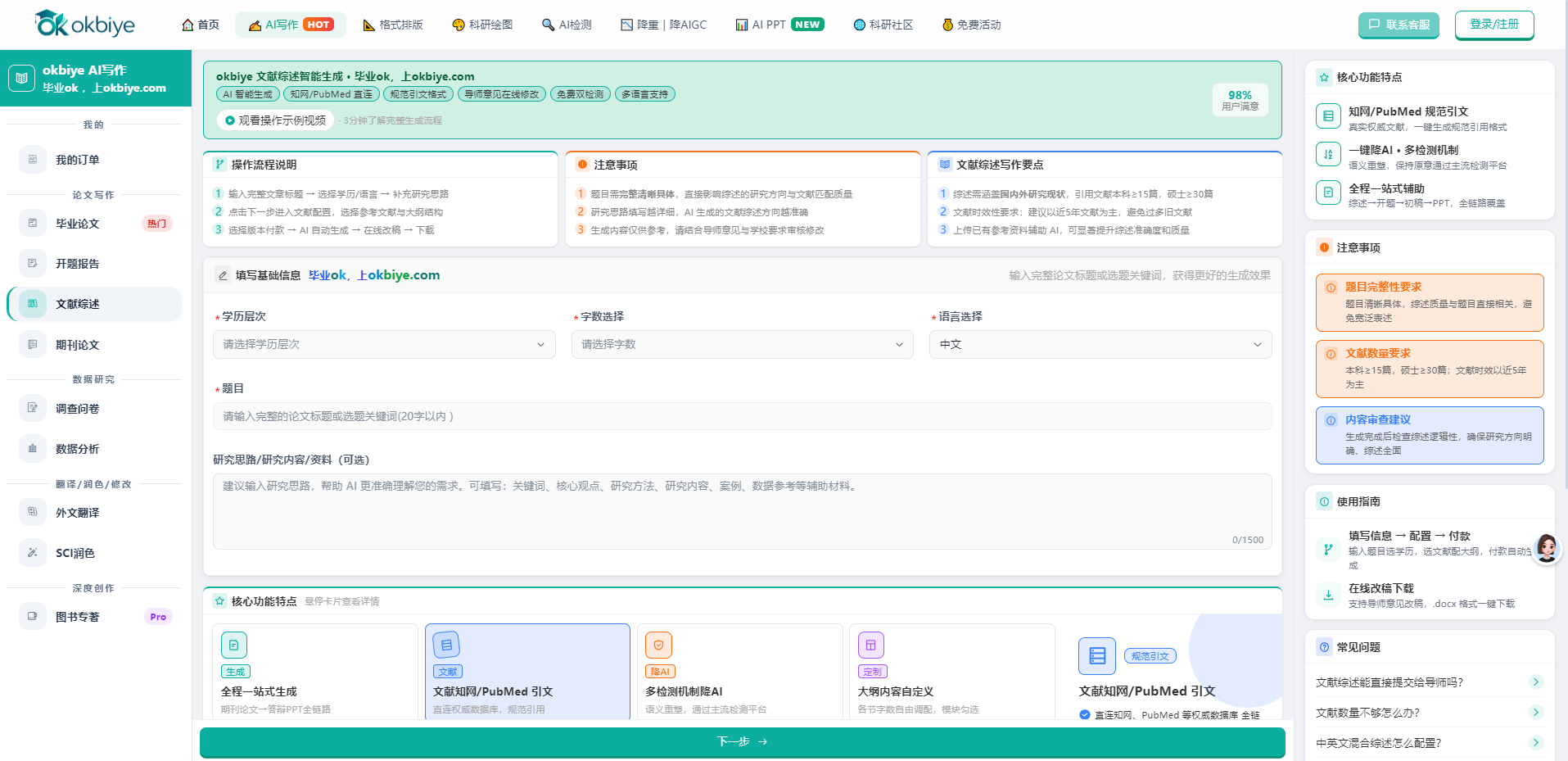Image resolution: width=1568 pixels, height=761 pixels.
Task: Open the 学历层次 dropdown
Action: click(384, 344)
